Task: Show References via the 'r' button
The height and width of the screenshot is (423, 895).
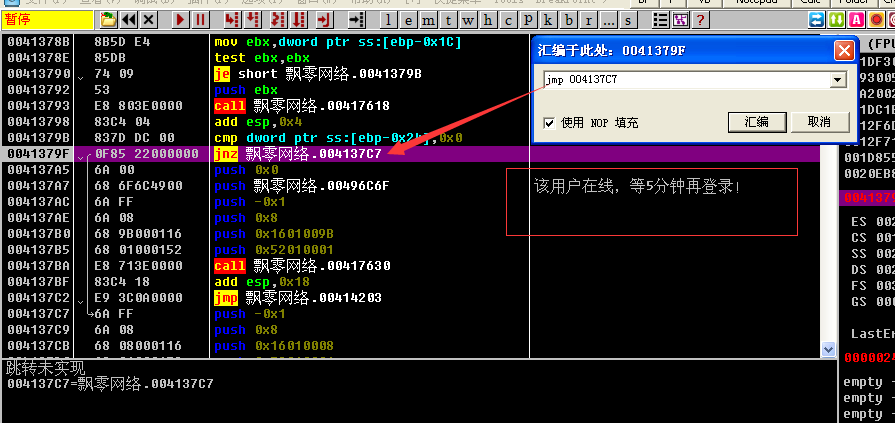Action: 588,20
